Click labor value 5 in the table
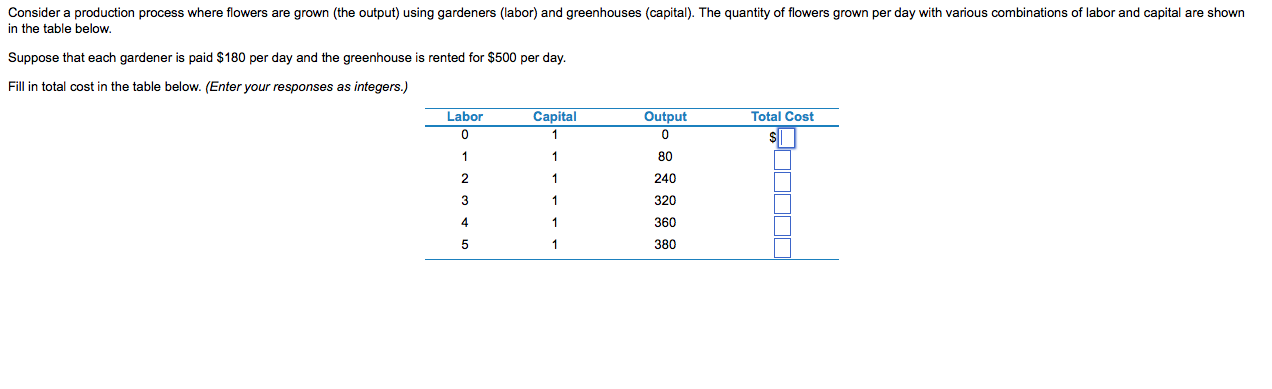 (465, 245)
